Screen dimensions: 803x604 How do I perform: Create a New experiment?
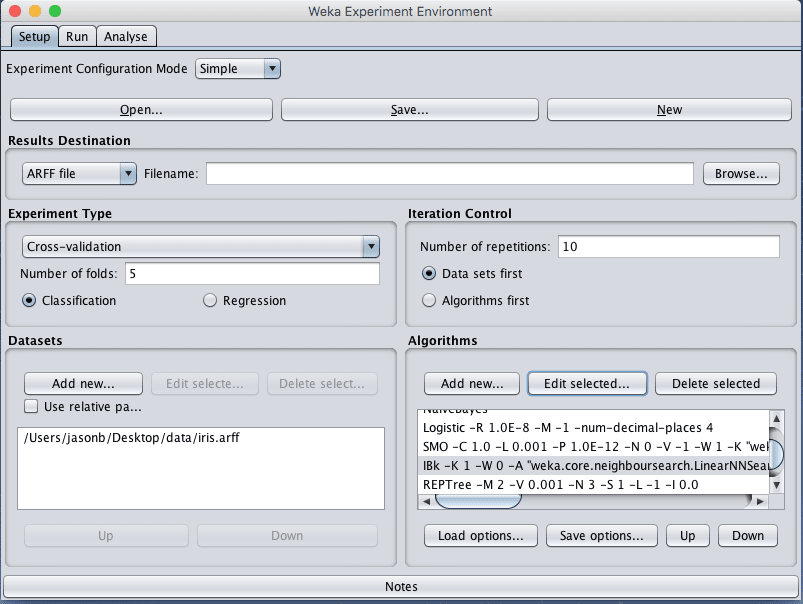(x=669, y=110)
